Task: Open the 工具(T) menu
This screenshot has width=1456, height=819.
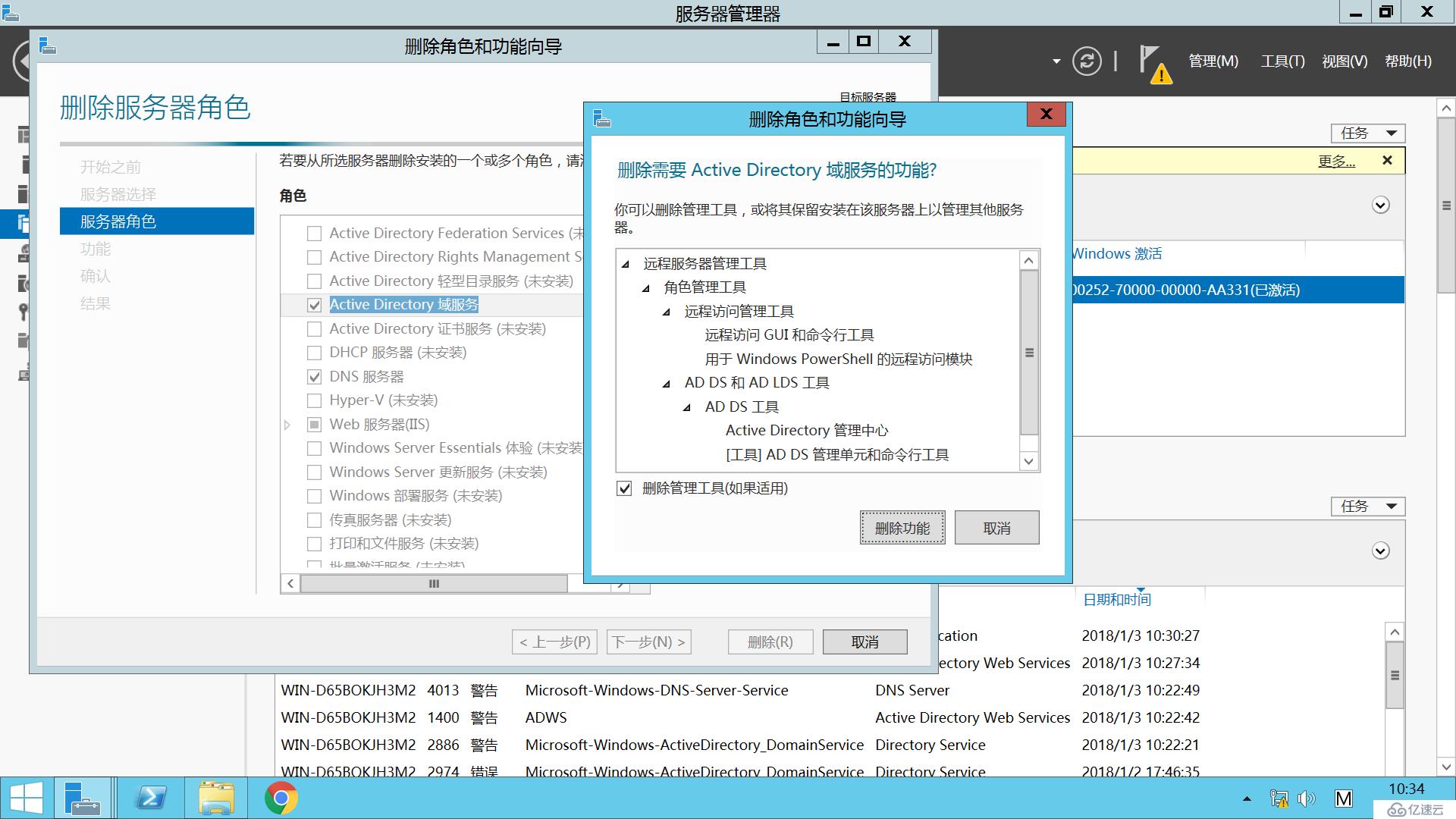Action: point(1283,61)
